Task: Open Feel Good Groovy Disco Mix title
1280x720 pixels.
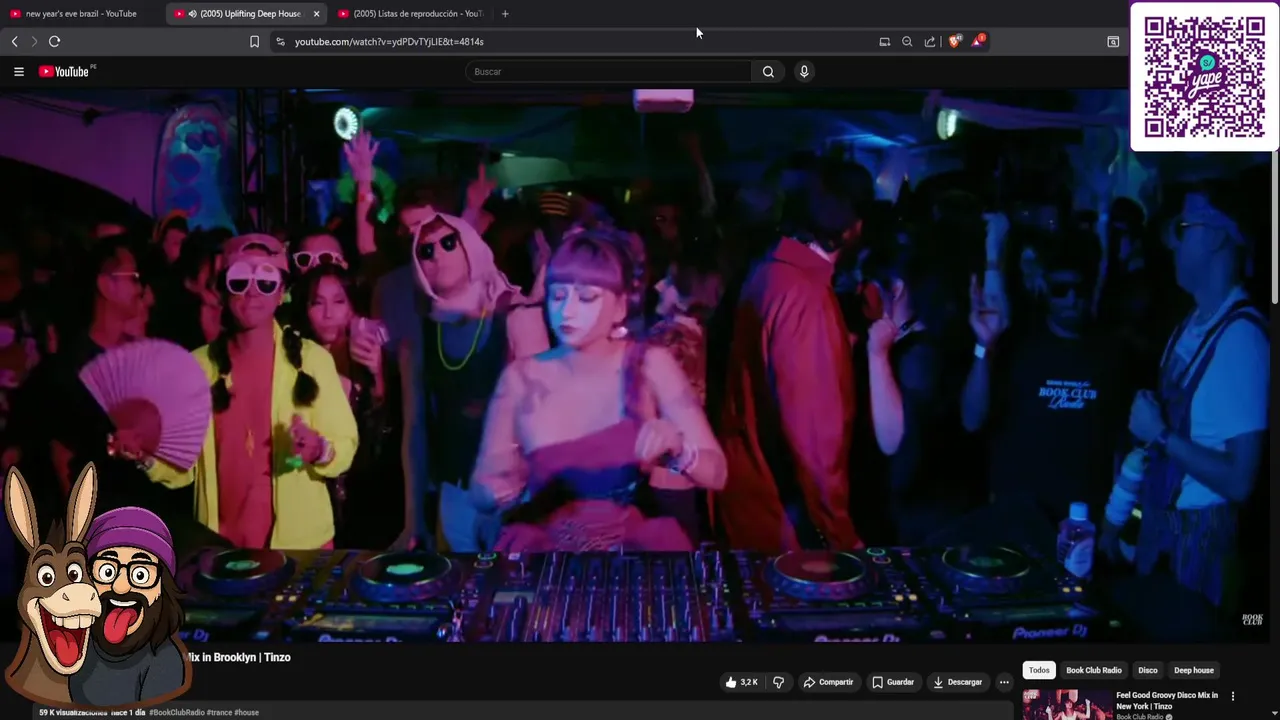Action: point(1166,700)
